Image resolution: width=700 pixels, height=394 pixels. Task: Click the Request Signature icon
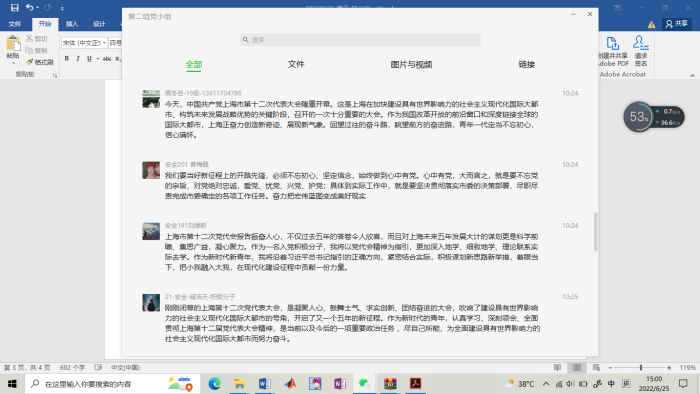pyautogui.click(x=641, y=43)
